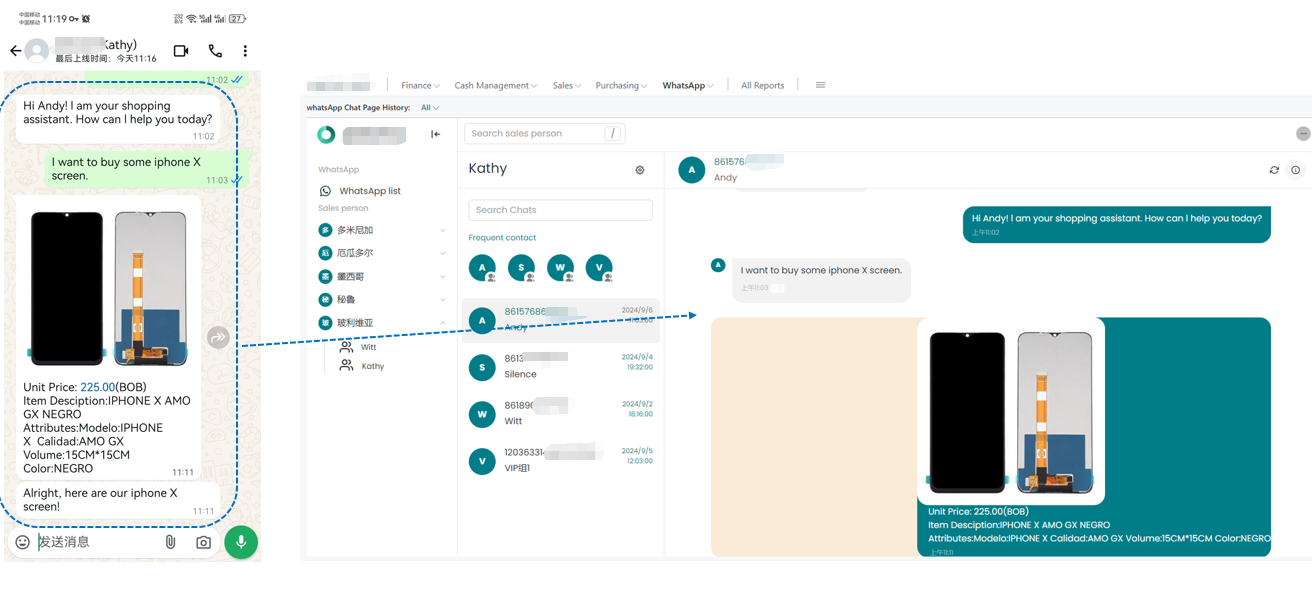Open the Chat Page History All dropdown

430,108
